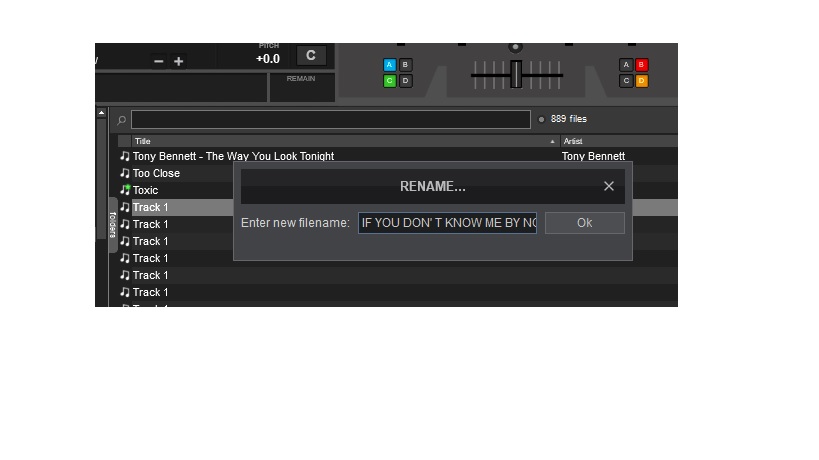Click the orange D pad on the right deck
Image resolution: width=819 pixels, height=460 pixels.
tap(641, 81)
